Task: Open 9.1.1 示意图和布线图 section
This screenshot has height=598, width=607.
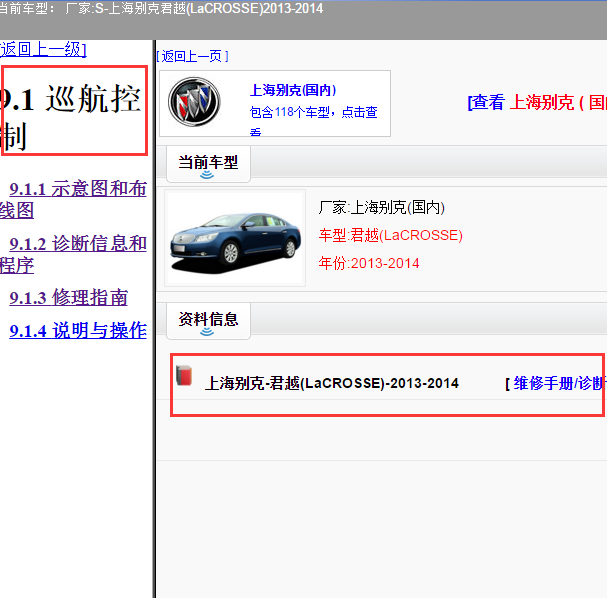Action: [73, 199]
